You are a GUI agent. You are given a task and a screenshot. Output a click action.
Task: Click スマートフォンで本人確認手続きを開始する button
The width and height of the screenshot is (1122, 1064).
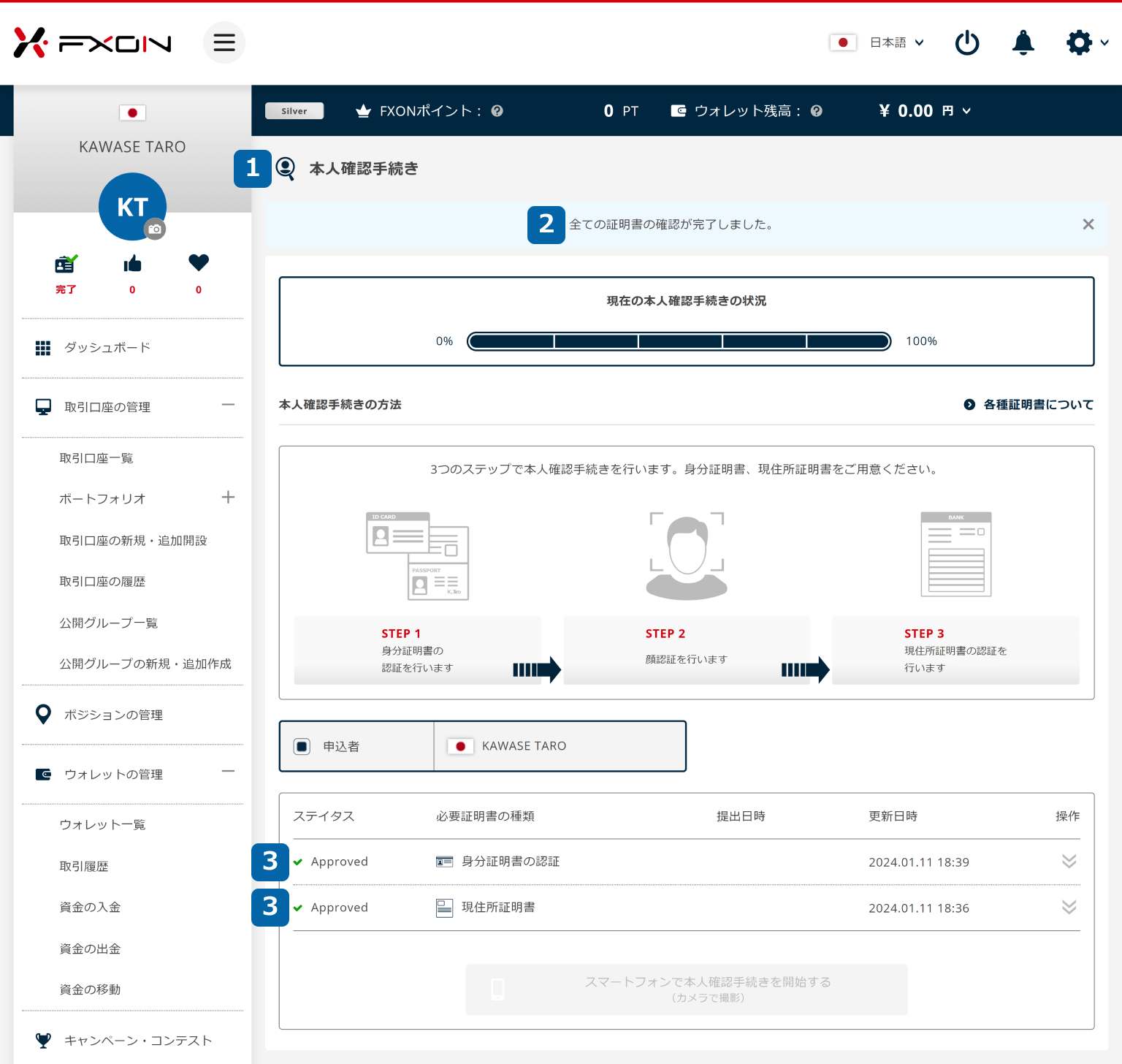tap(687, 989)
